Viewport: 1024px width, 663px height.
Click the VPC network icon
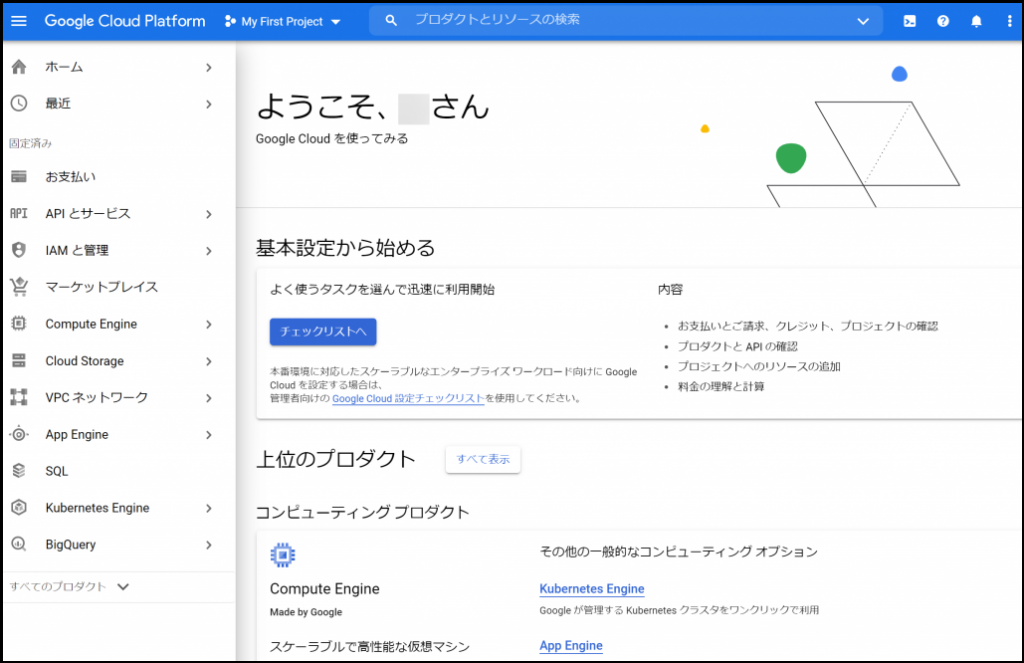point(19,396)
